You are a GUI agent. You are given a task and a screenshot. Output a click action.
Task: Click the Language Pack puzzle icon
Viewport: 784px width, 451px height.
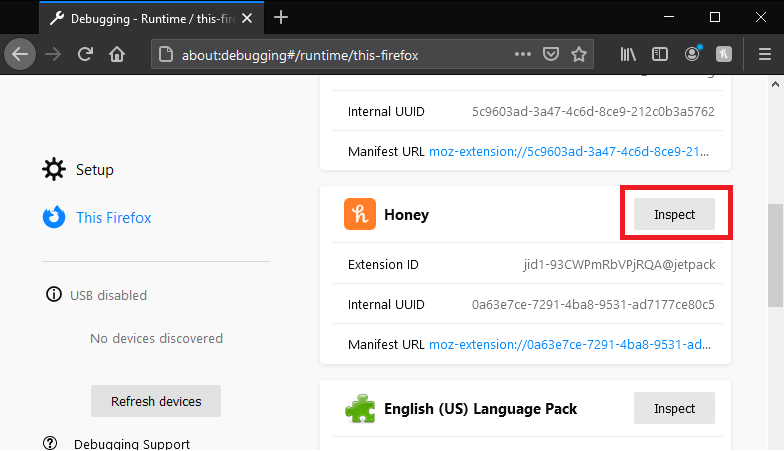pyautogui.click(x=360, y=408)
